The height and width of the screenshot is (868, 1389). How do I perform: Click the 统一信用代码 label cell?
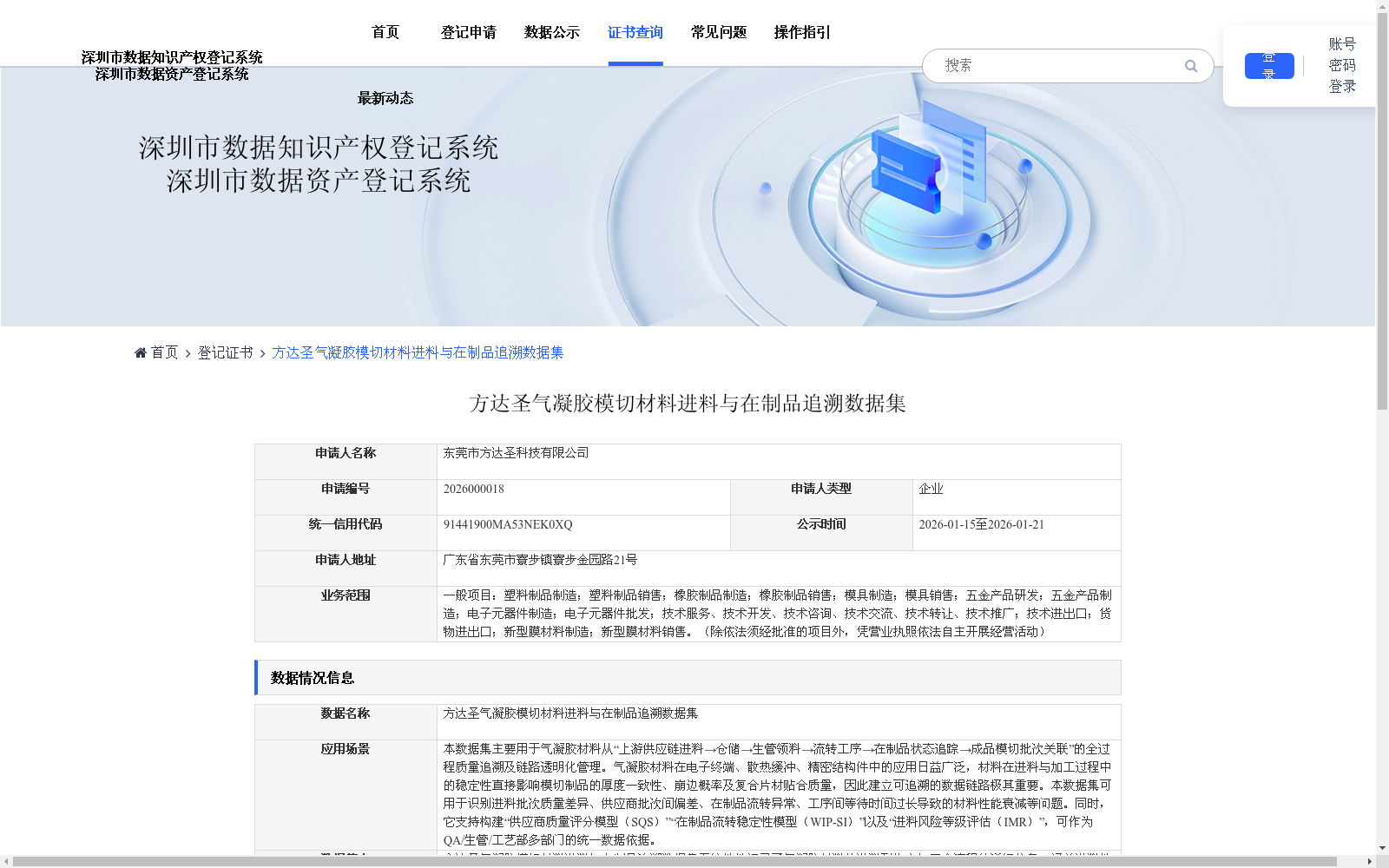tap(346, 533)
